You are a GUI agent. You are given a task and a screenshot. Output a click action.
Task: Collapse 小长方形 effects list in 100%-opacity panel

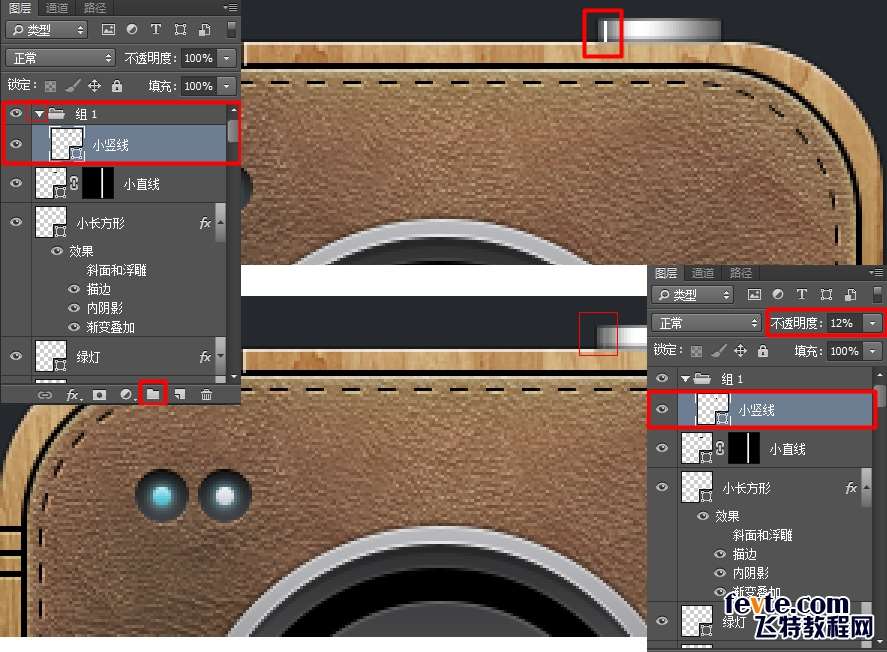220,222
